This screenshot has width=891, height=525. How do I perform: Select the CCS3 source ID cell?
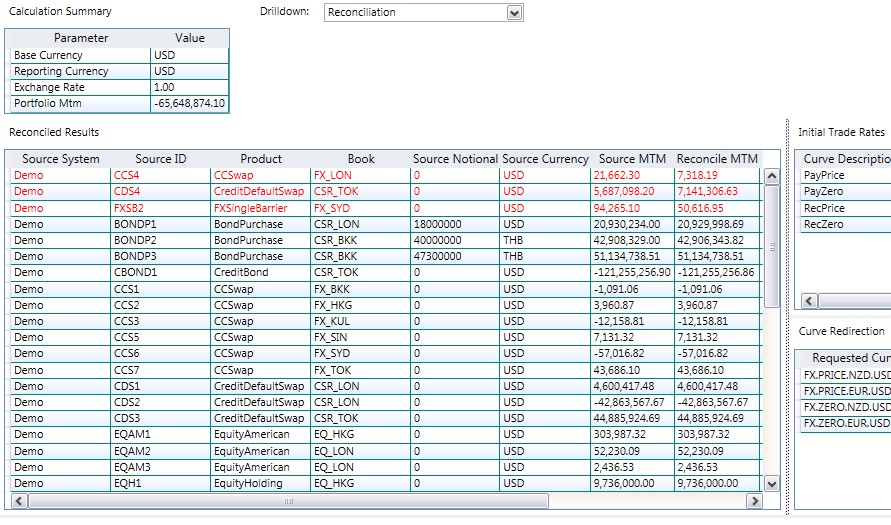pyautogui.click(x=160, y=321)
